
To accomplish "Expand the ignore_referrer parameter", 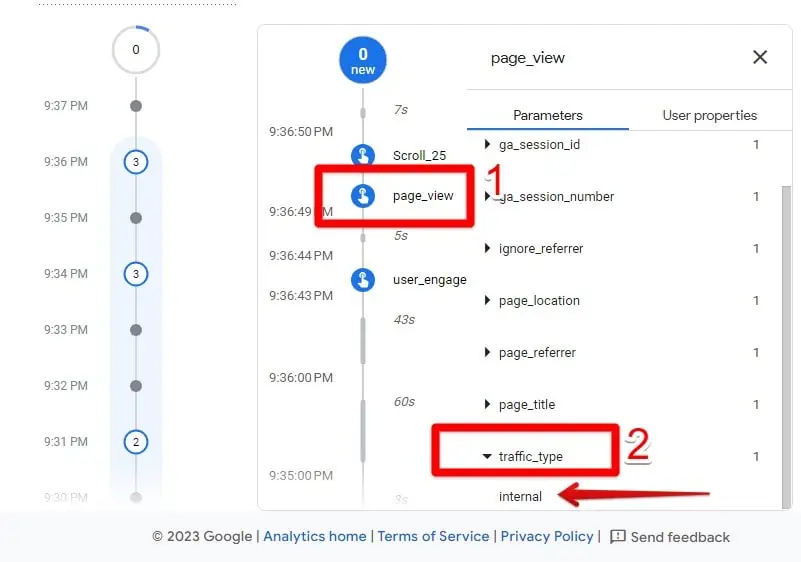I will (488, 249).
